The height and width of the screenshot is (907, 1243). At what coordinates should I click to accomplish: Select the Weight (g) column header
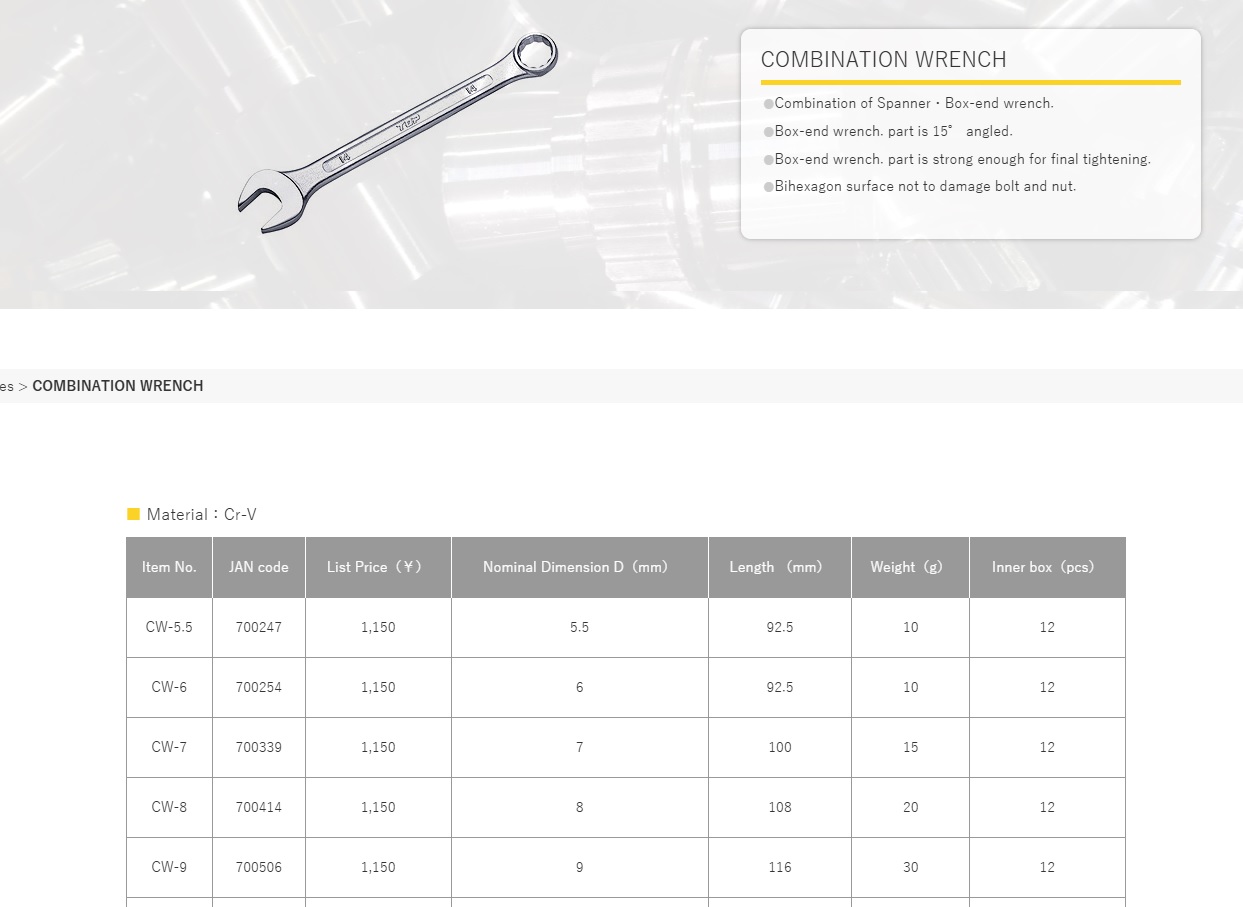tap(909, 567)
